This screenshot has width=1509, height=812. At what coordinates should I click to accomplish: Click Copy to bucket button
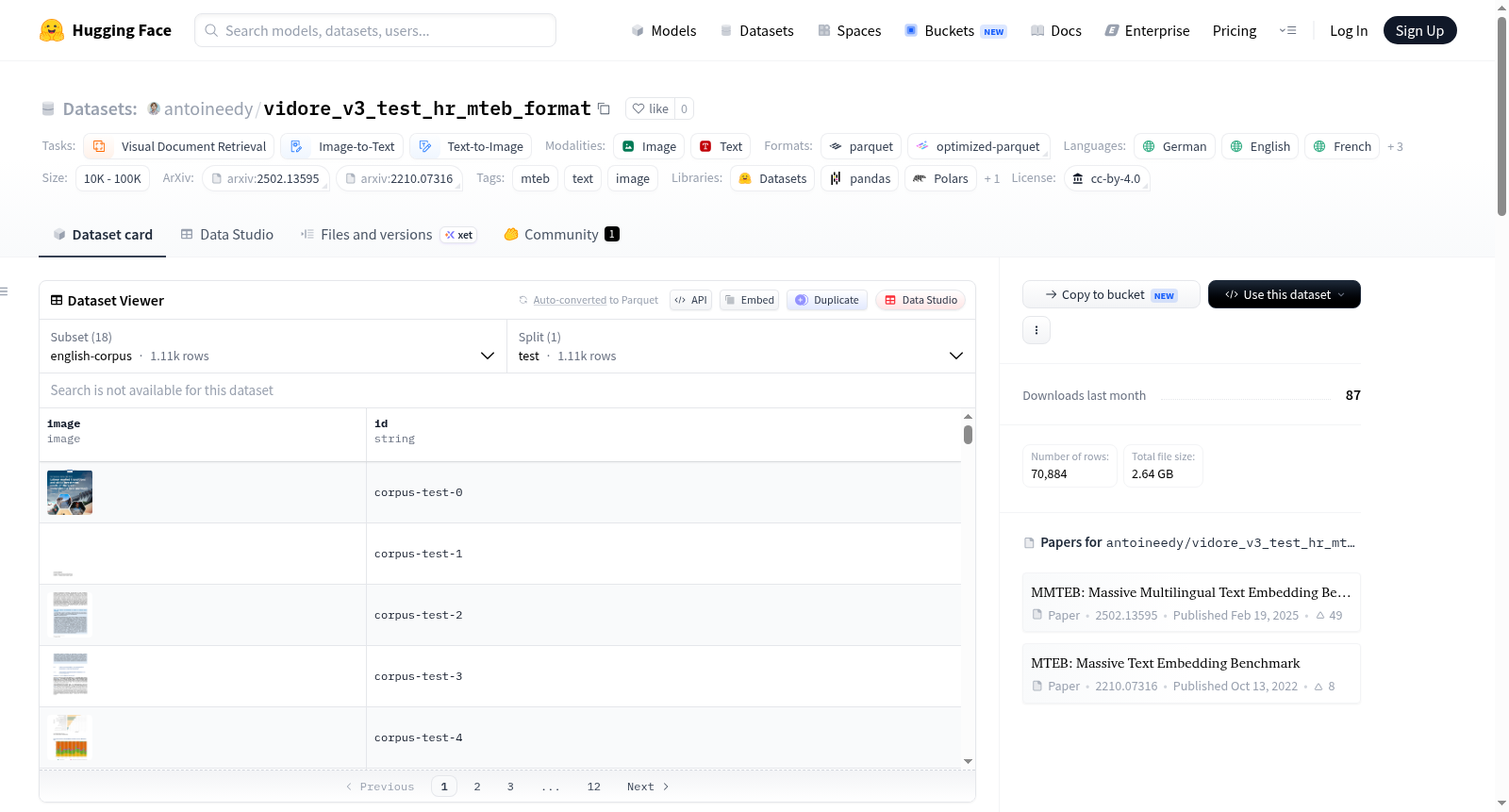tap(1111, 294)
